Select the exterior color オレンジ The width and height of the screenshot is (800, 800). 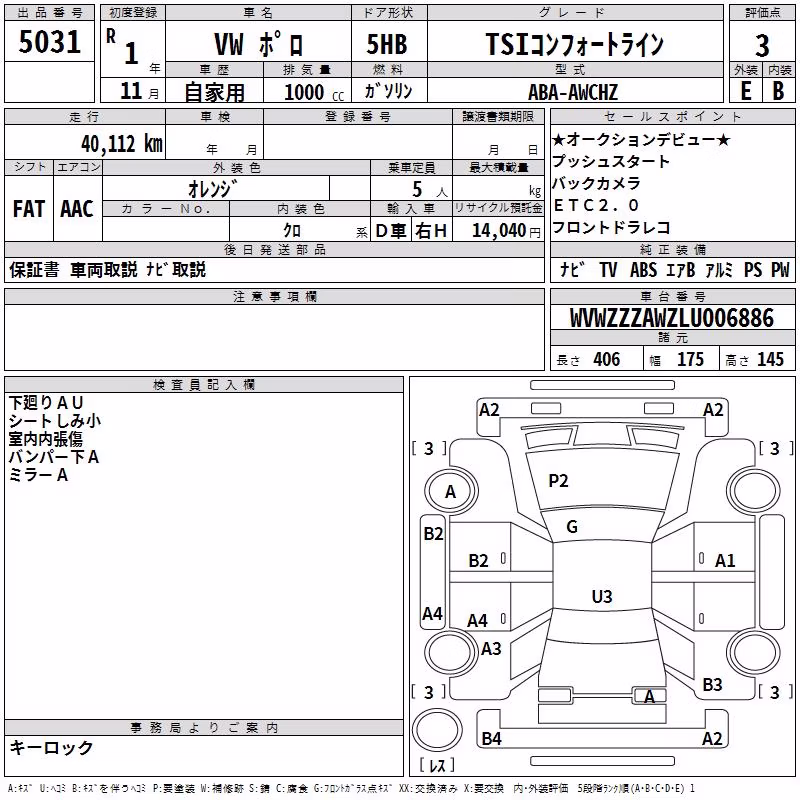click(x=213, y=189)
